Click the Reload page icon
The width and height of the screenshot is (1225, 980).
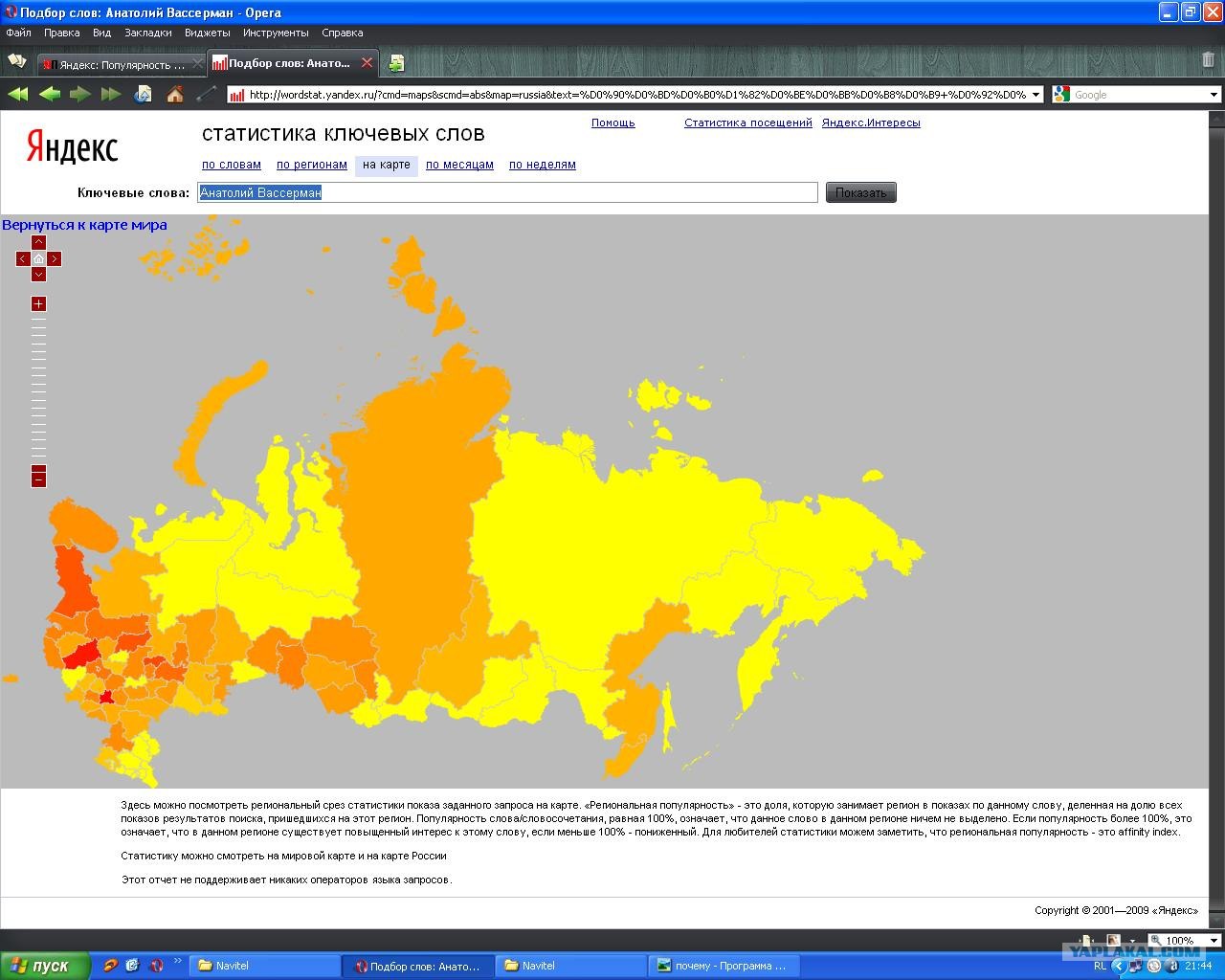coord(144,94)
